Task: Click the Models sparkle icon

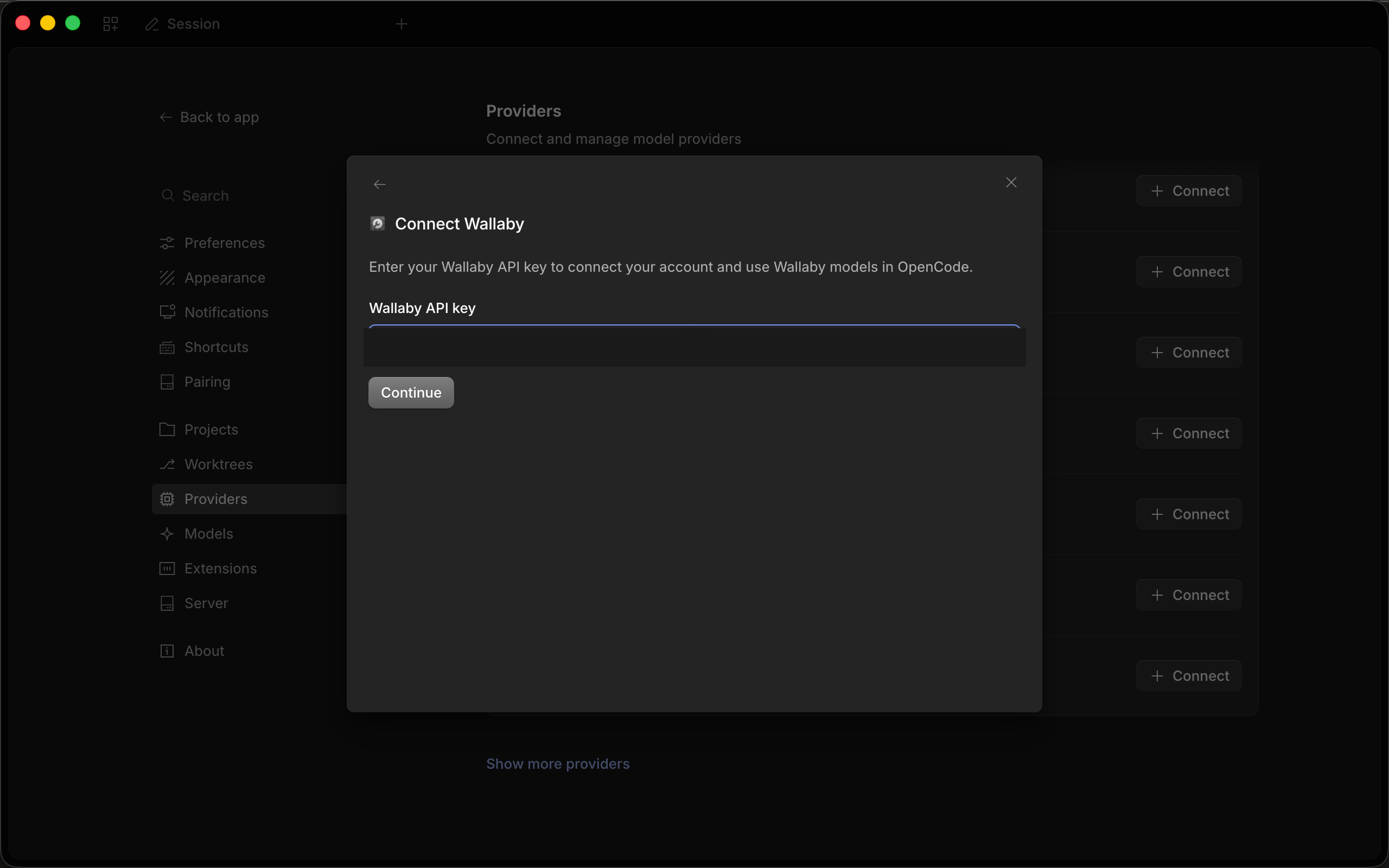Action: [167, 534]
